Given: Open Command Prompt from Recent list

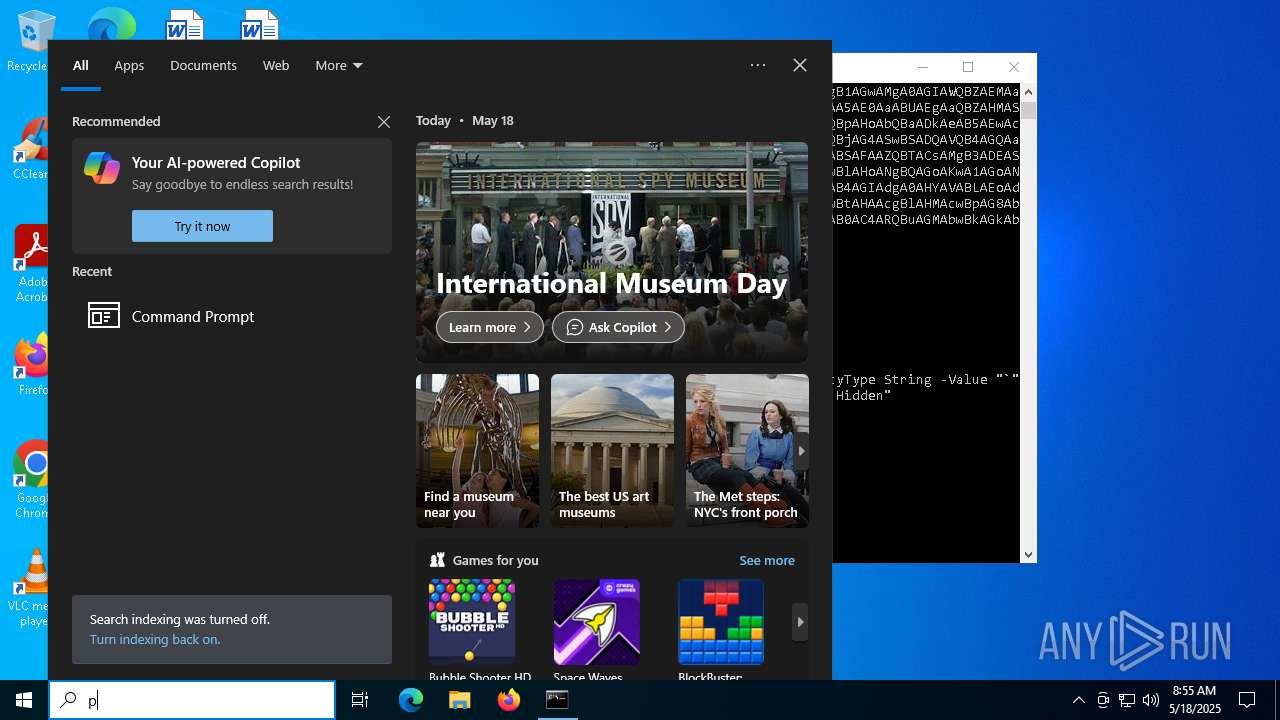Looking at the screenshot, I should click(x=232, y=316).
